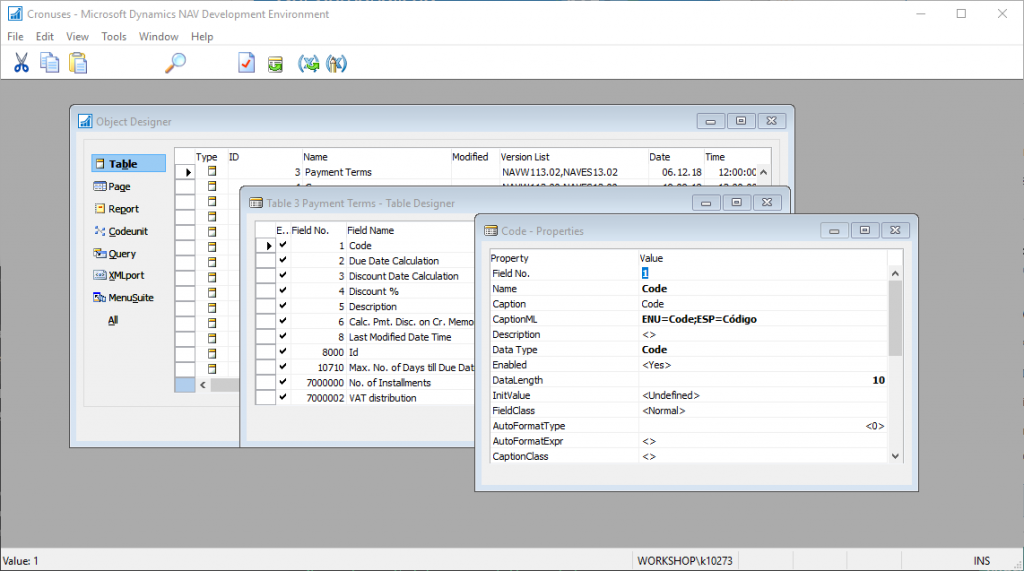Viewport: 1024px width, 571px height.
Task: Click the Paste clipboard icon
Action: tap(78, 62)
